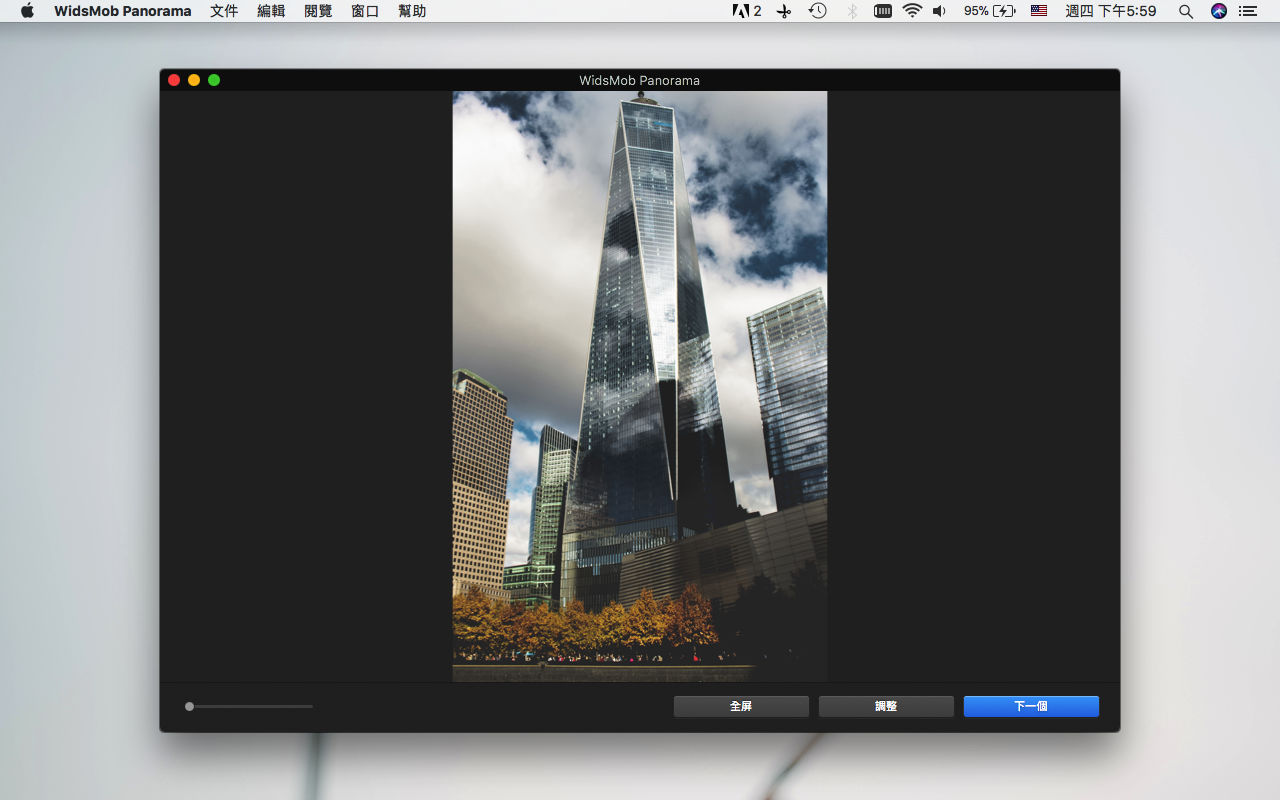Viewport: 1280px width, 800px height.
Task: Click the Bluetooth status icon
Action: pyautogui.click(x=852, y=11)
